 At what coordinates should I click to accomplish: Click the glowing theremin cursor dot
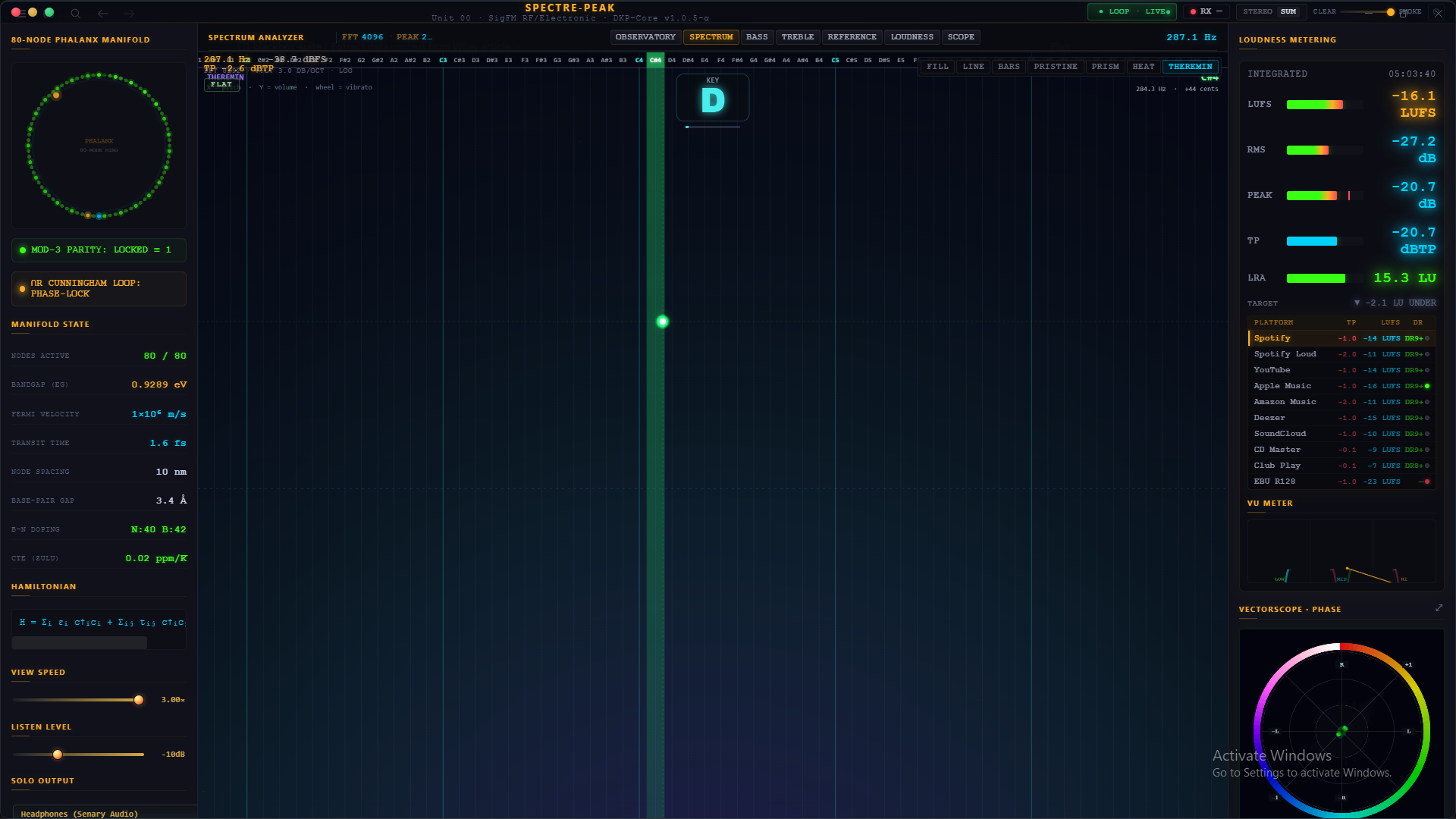pos(662,322)
